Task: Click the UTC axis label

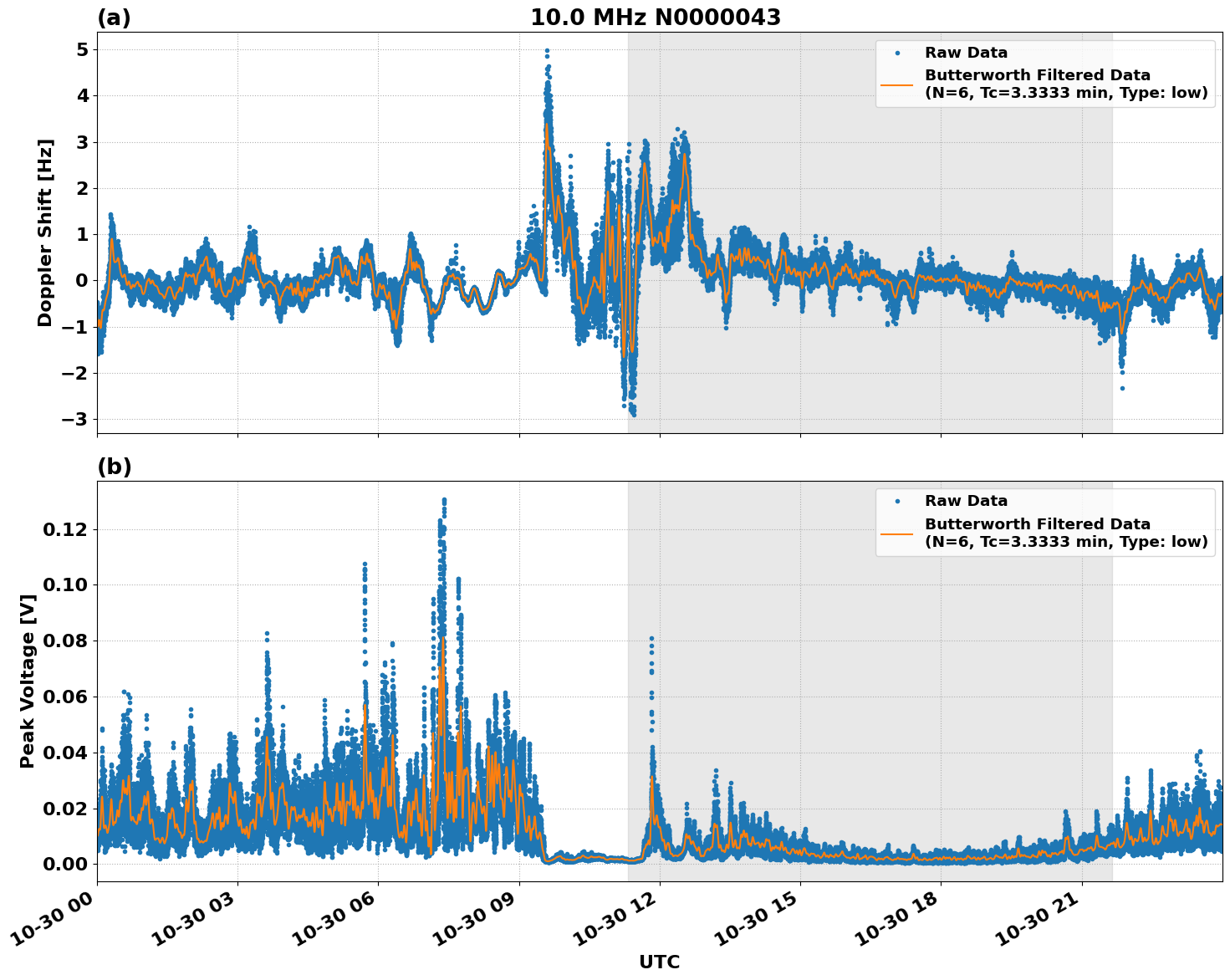Action: (x=659, y=962)
